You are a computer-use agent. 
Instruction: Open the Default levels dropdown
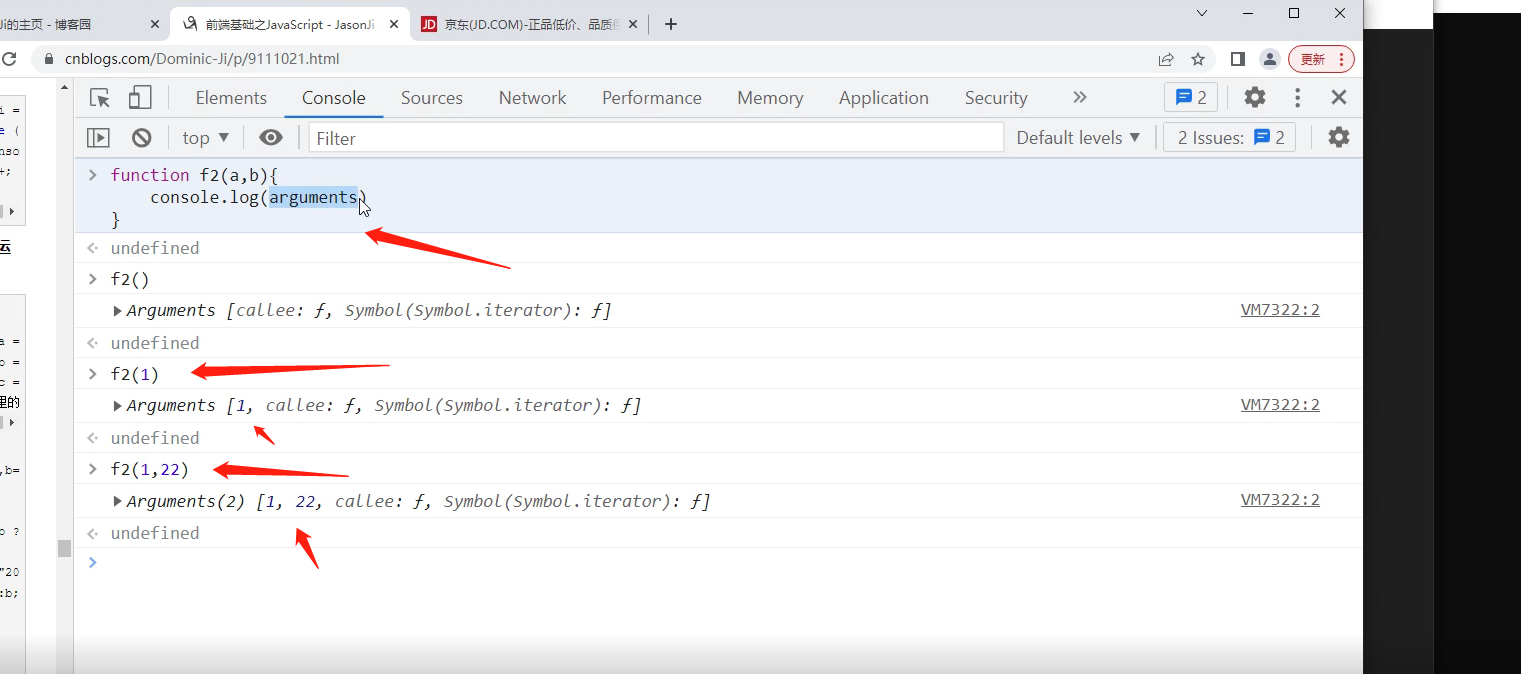[1078, 138]
